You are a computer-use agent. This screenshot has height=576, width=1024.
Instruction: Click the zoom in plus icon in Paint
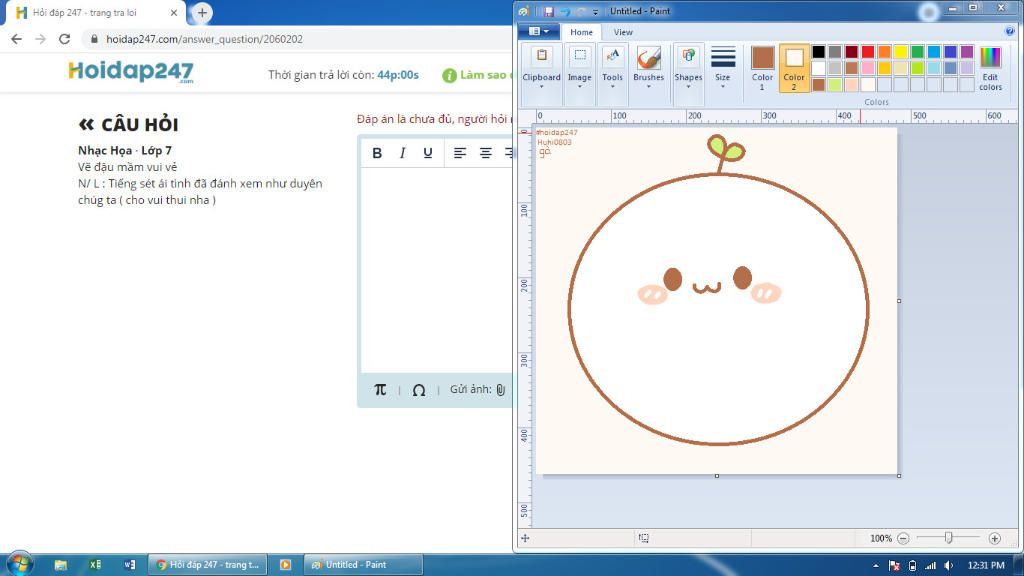995,538
